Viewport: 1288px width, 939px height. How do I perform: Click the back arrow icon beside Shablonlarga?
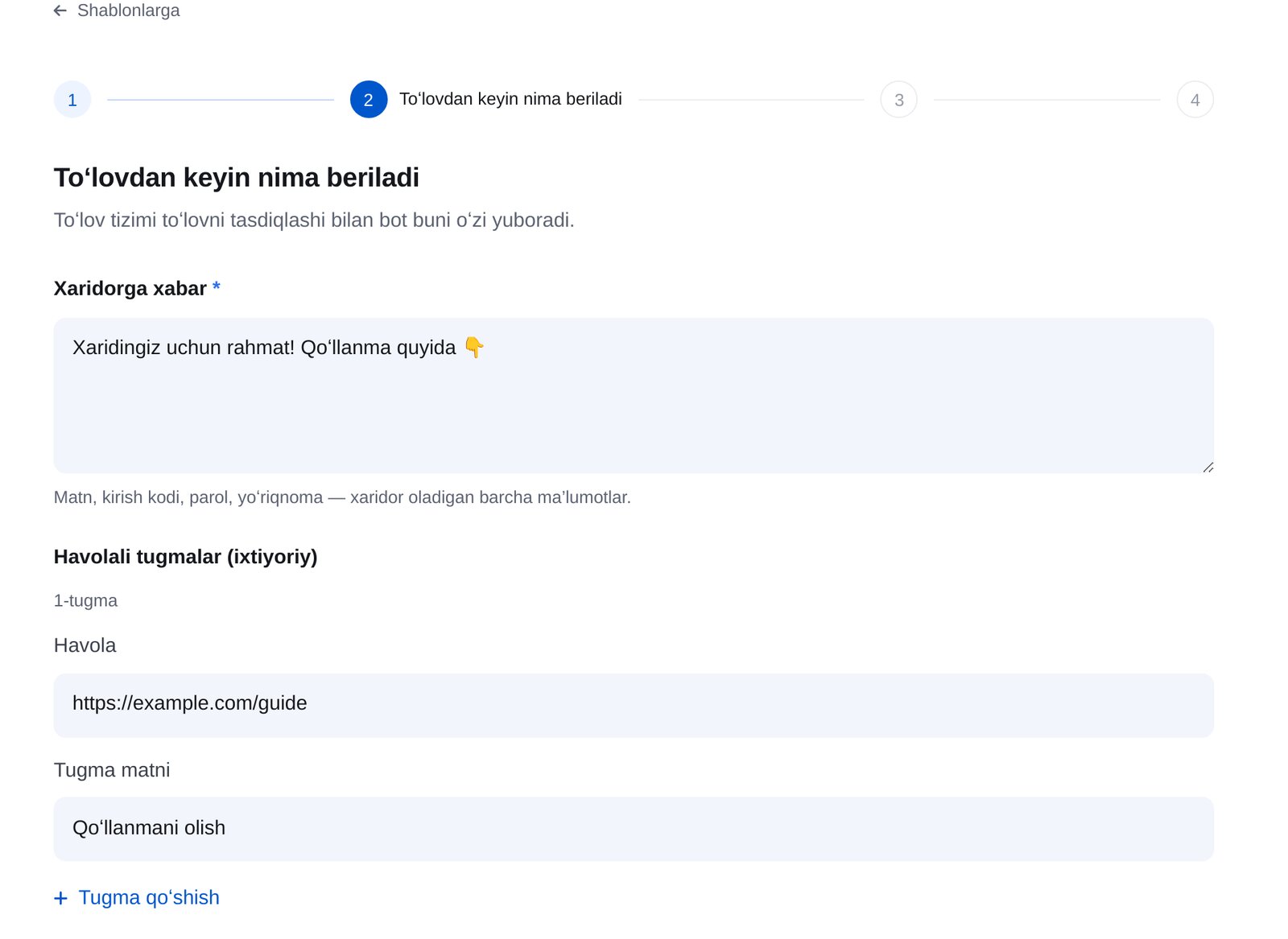pyautogui.click(x=60, y=10)
